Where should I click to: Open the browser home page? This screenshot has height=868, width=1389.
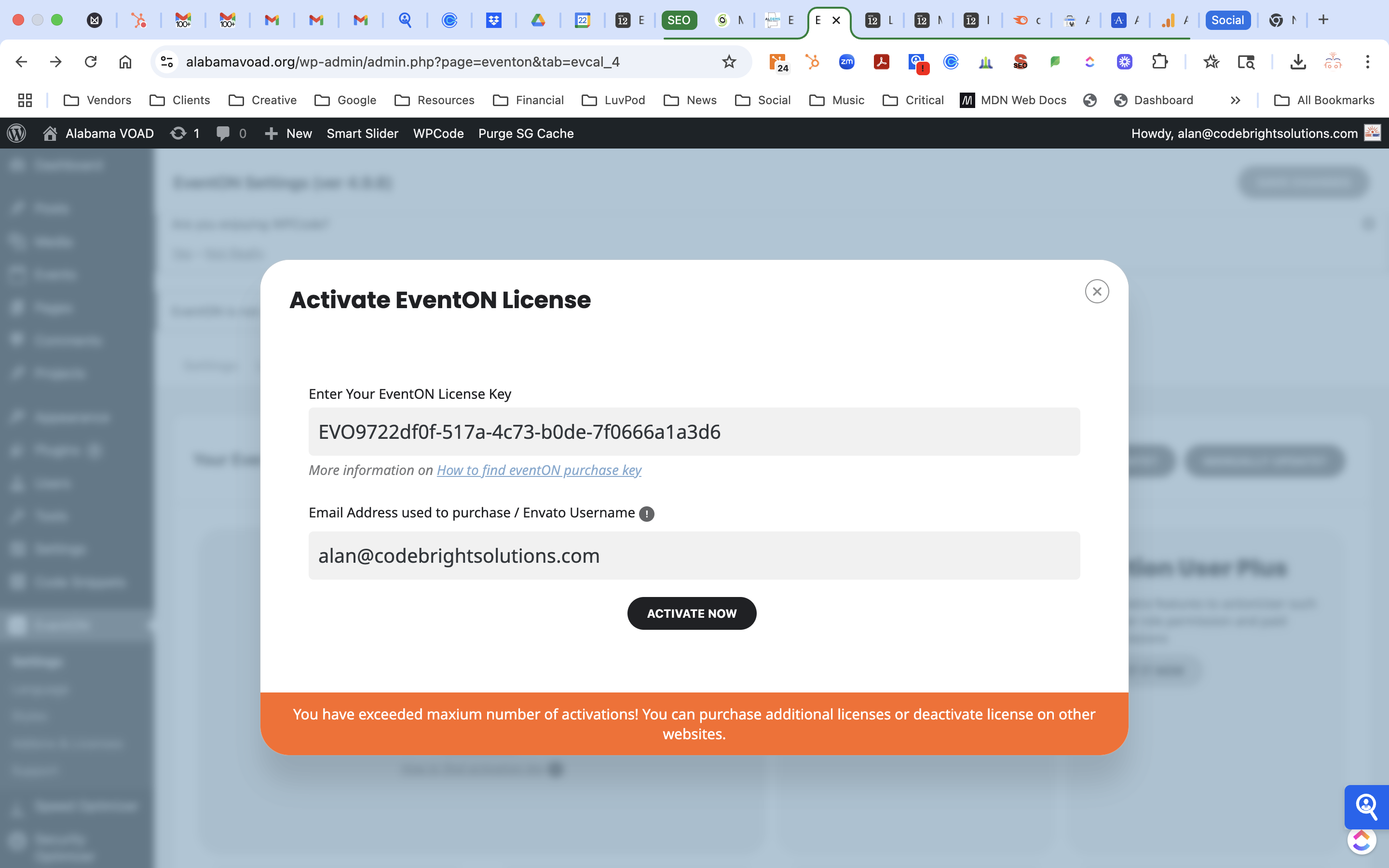click(125, 61)
